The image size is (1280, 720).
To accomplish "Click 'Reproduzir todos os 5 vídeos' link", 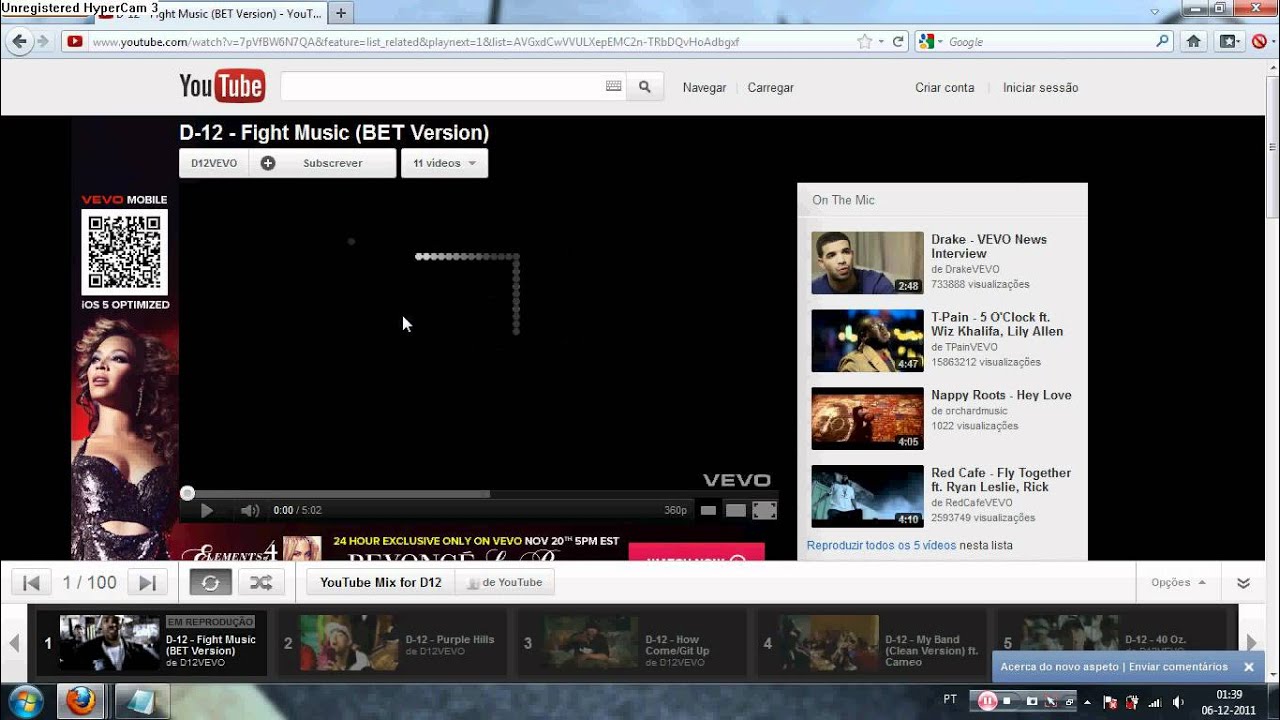I will (x=881, y=545).
